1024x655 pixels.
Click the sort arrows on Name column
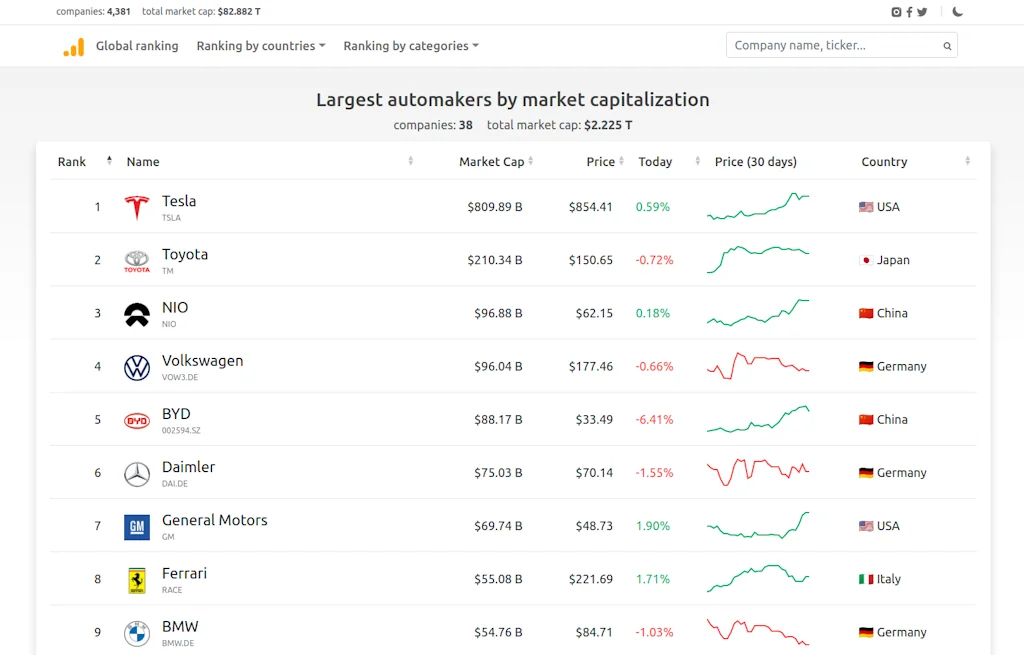(x=409, y=160)
